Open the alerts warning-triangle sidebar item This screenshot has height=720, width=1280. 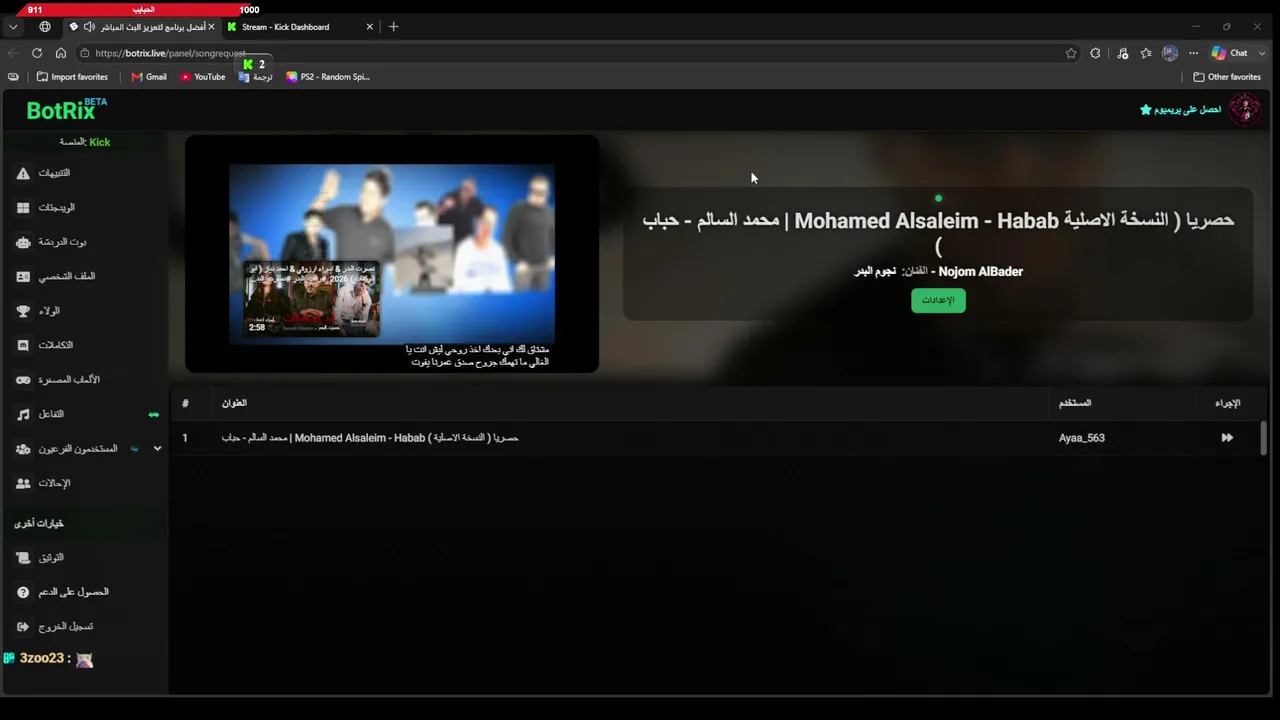point(23,173)
